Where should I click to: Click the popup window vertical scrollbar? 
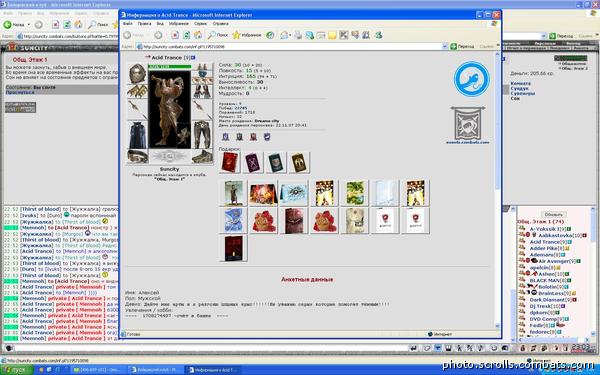coord(498,190)
